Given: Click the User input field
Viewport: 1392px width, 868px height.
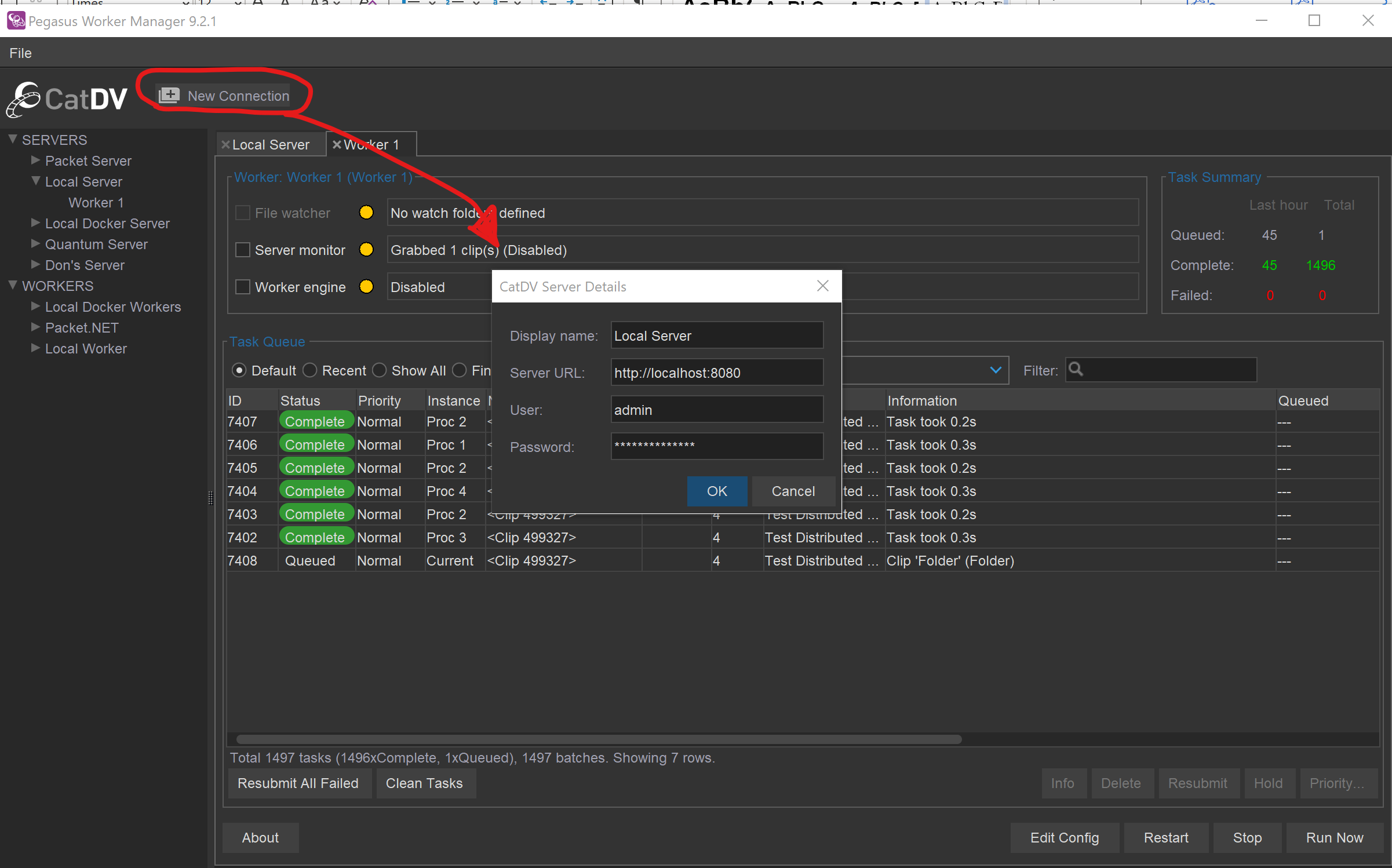Looking at the screenshot, I should point(717,410).
